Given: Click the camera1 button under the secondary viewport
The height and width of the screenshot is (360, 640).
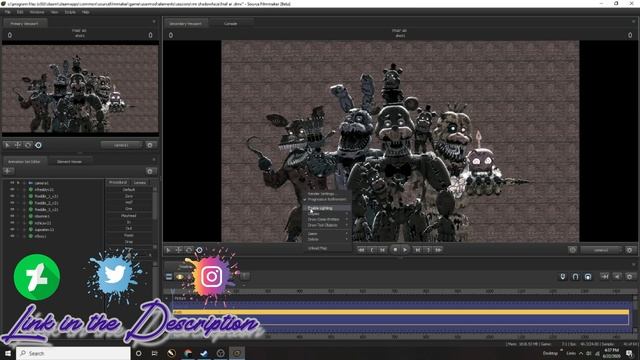Looking at the screenshot, I should (601, 250).
